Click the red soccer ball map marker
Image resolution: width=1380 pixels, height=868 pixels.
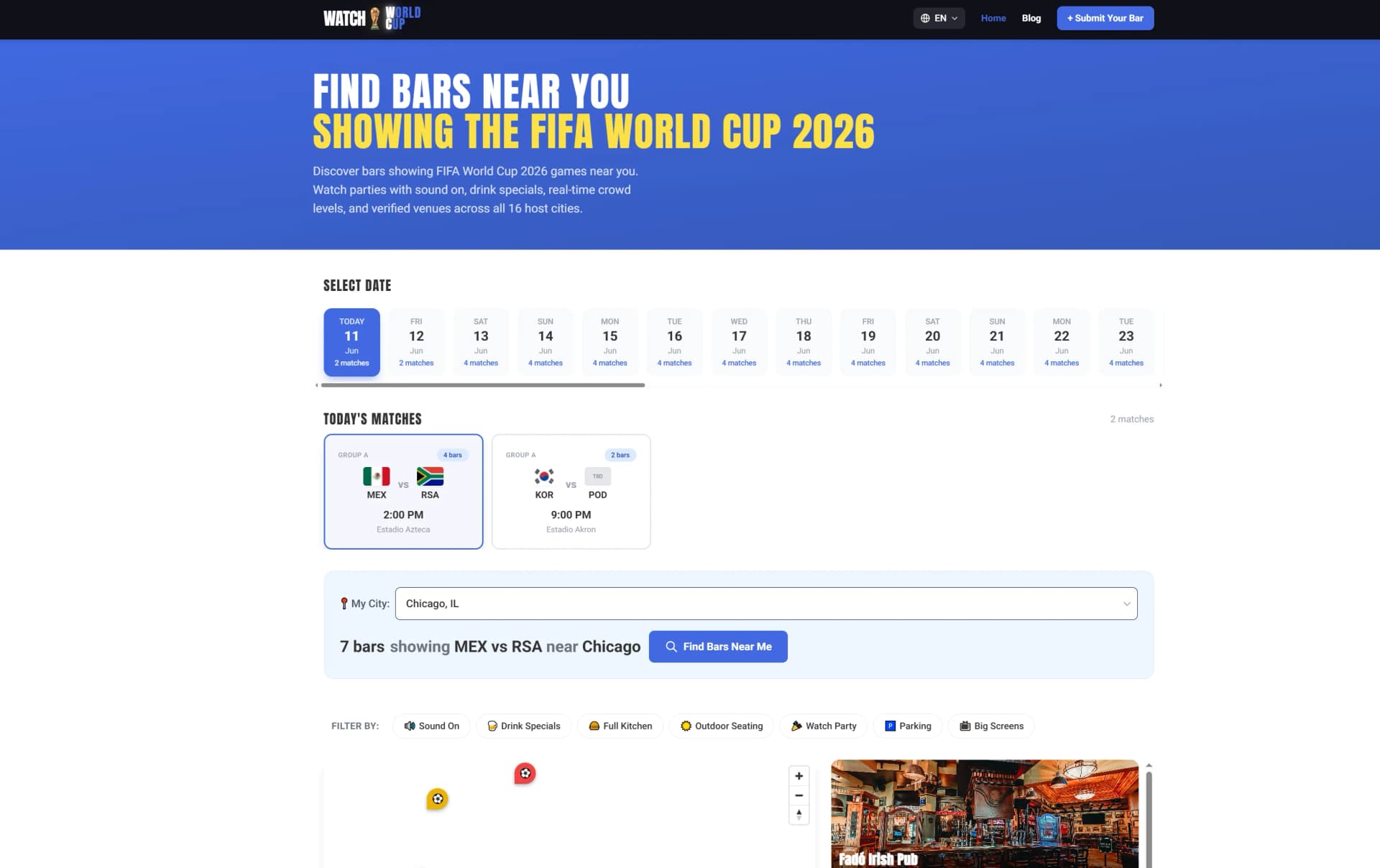coord(525,773)
